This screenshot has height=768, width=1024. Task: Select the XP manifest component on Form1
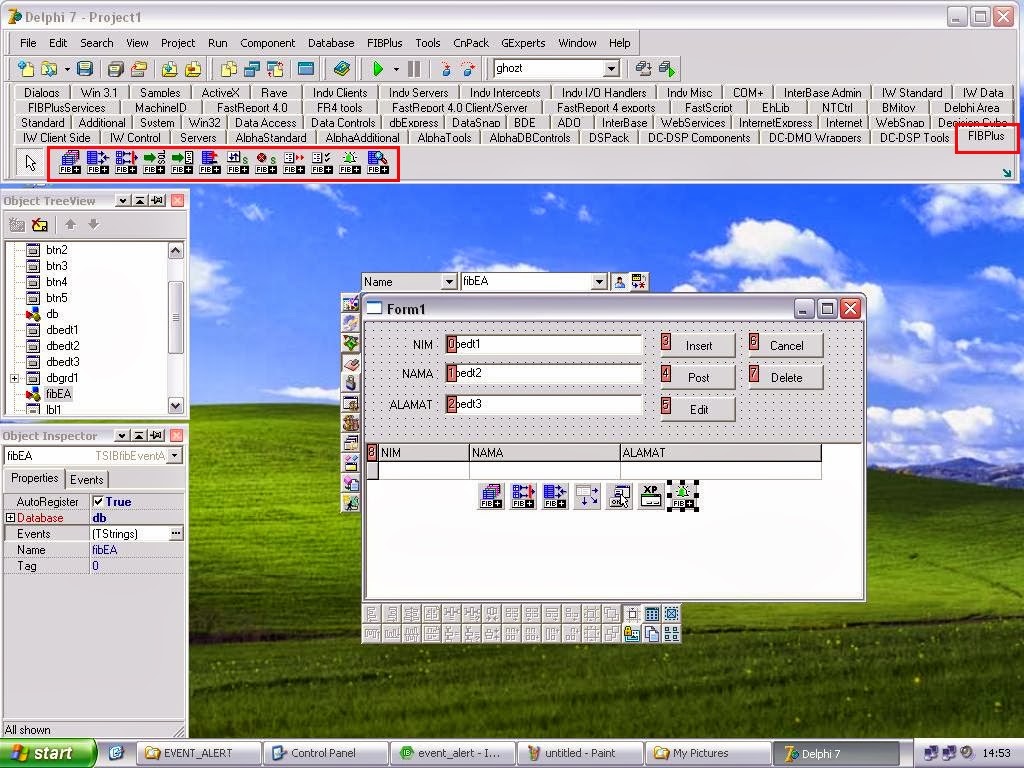tap(650, 496)
